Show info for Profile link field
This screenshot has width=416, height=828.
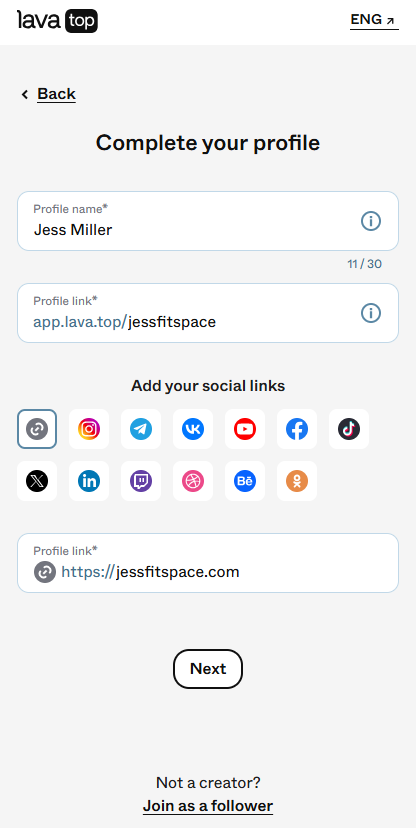(371, 313)
